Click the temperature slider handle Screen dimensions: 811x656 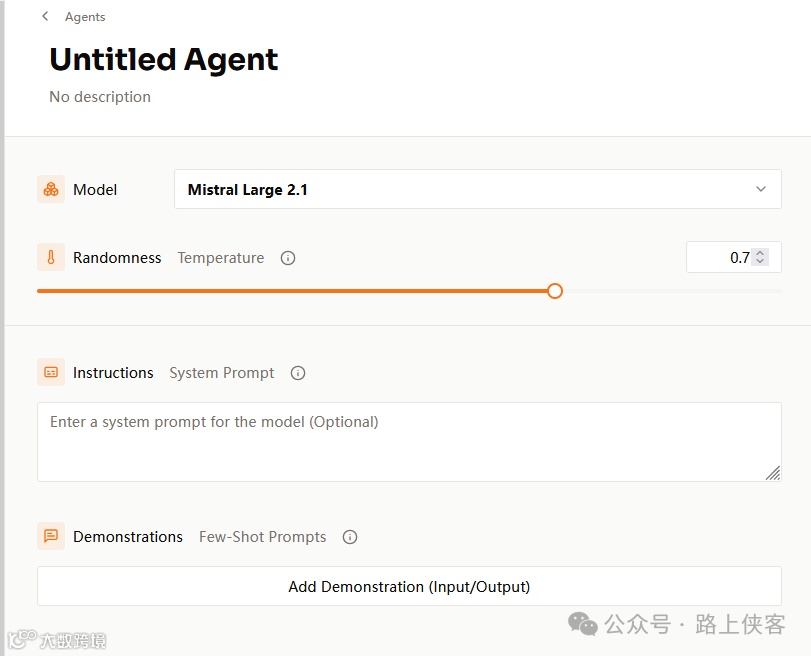(x=555, y=291)
